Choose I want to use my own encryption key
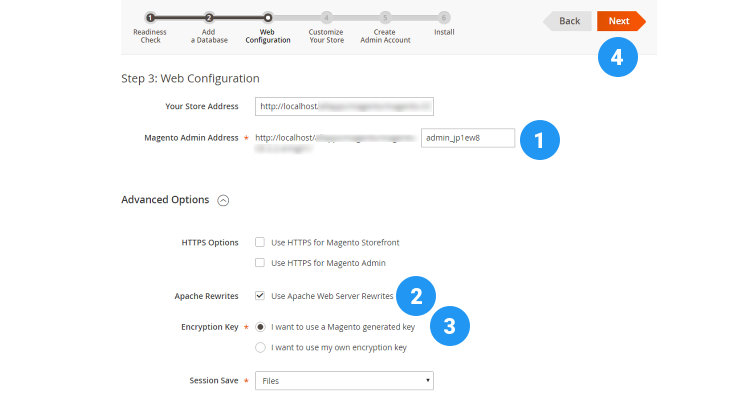Screen dimensions: 750x400 (260, 347)
